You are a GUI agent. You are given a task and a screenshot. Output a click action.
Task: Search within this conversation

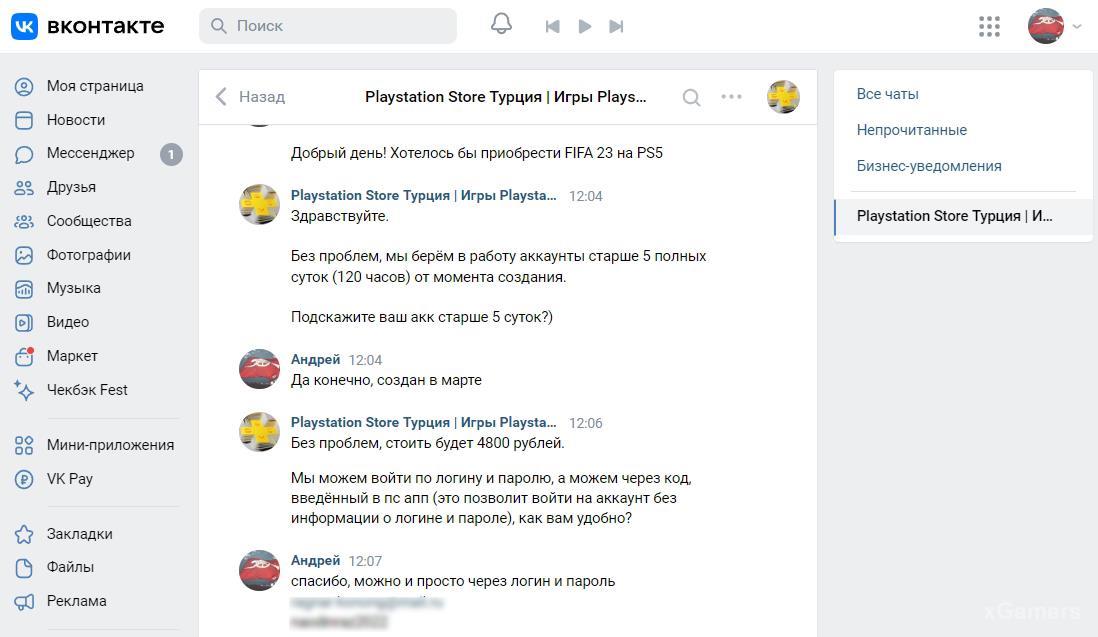pyautogui.click(x=691, y=97)
